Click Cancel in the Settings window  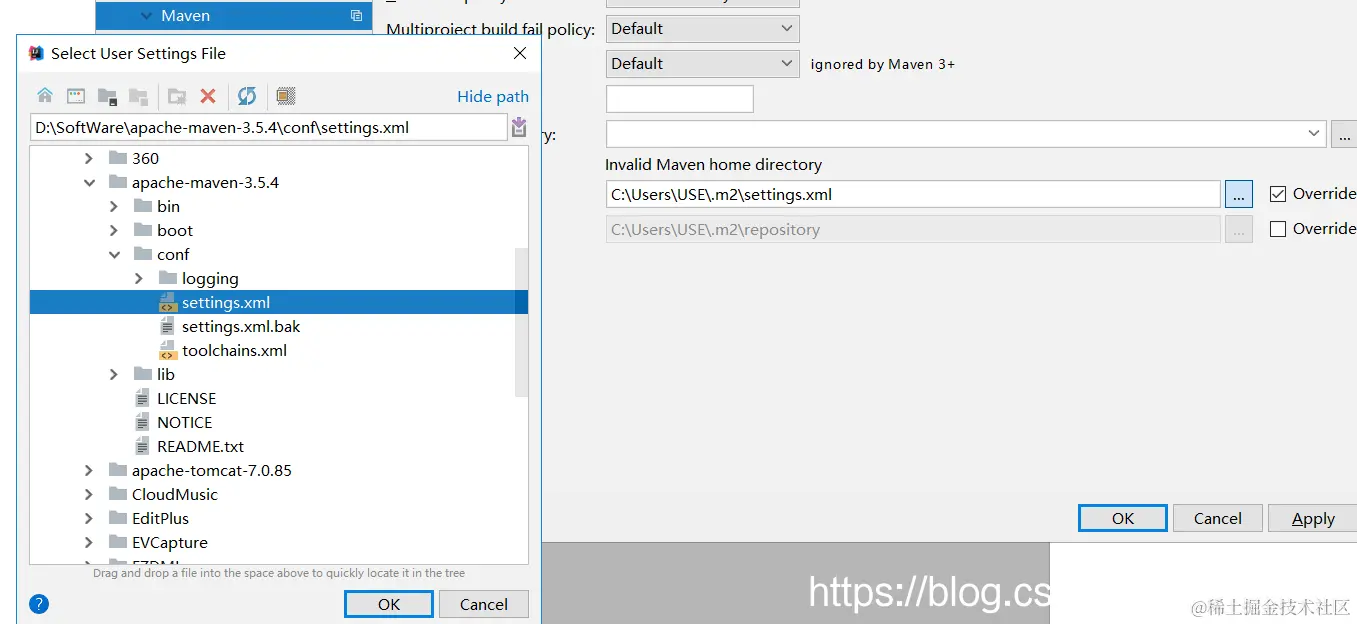(1218, 518)
